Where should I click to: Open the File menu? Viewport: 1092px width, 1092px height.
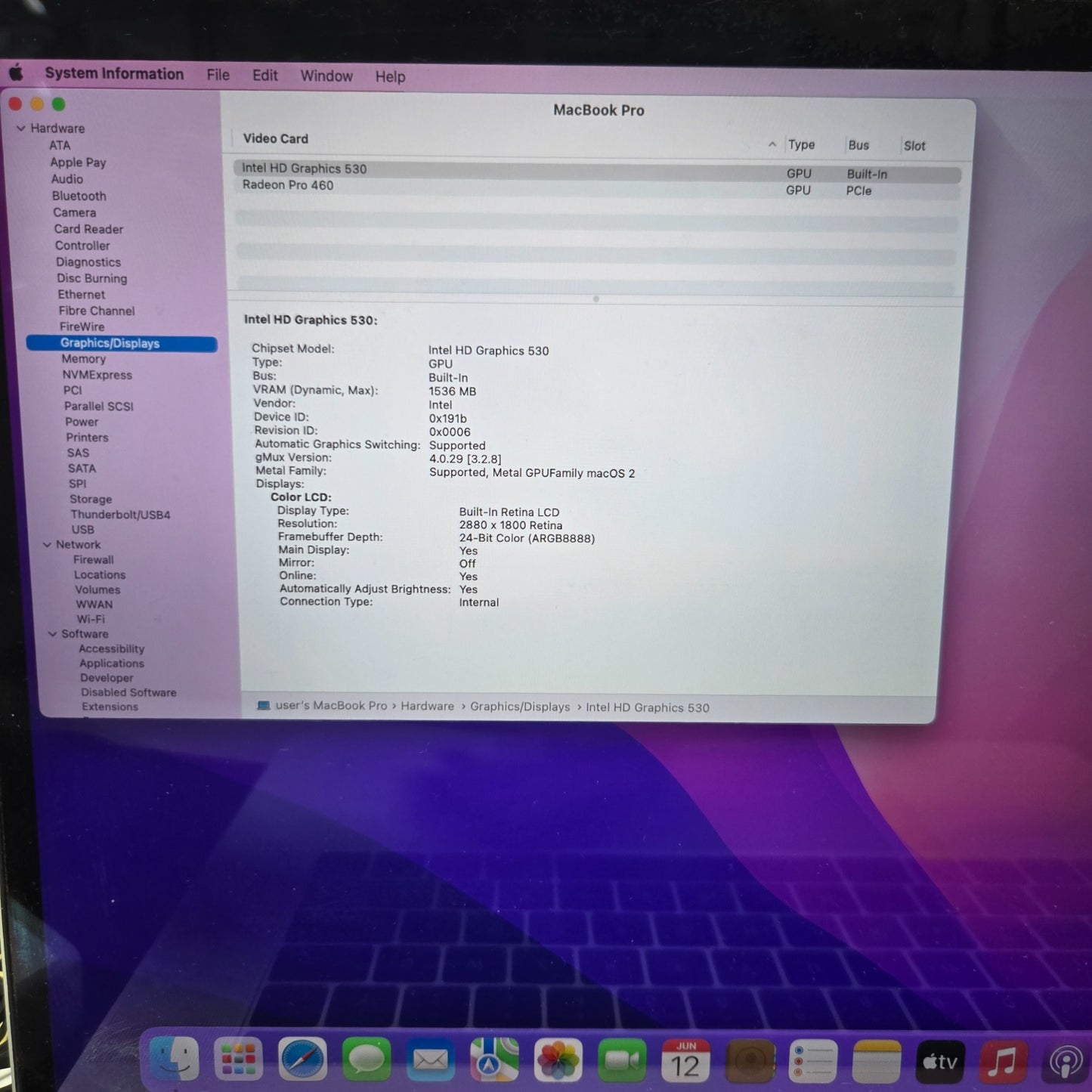coord(218,75)
